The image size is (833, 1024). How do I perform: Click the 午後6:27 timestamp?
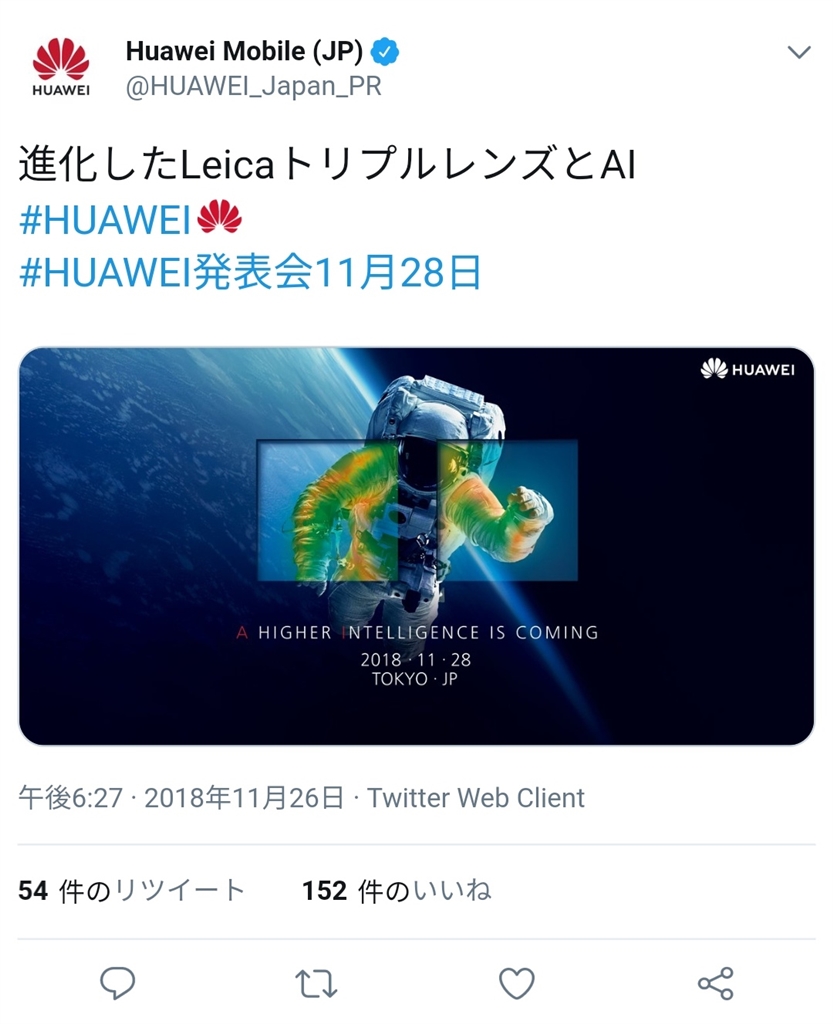tap(71, 798)
